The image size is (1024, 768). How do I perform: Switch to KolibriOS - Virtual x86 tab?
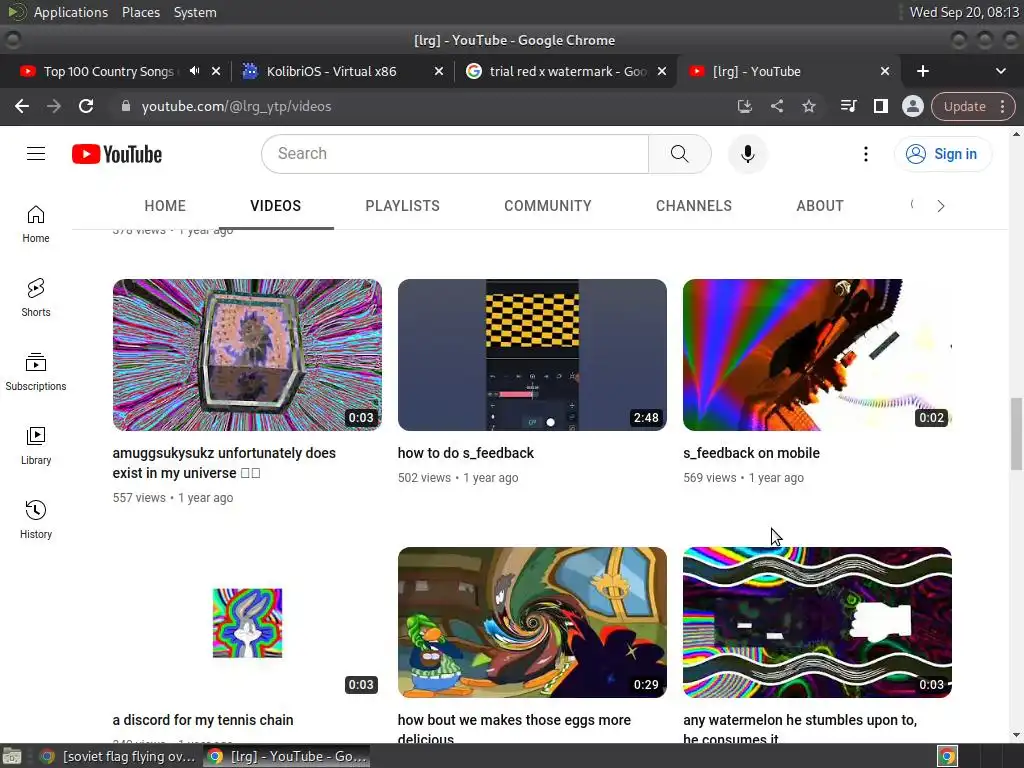(331, 71)
